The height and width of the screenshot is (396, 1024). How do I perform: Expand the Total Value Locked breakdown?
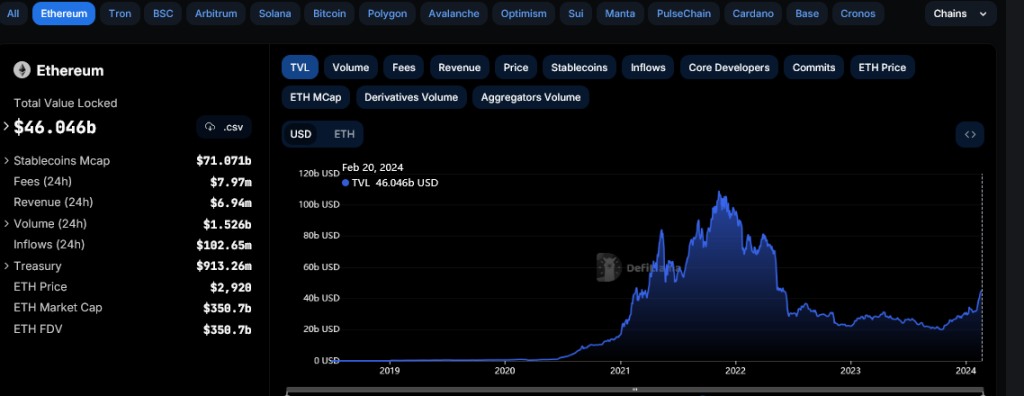pos(7,127)
